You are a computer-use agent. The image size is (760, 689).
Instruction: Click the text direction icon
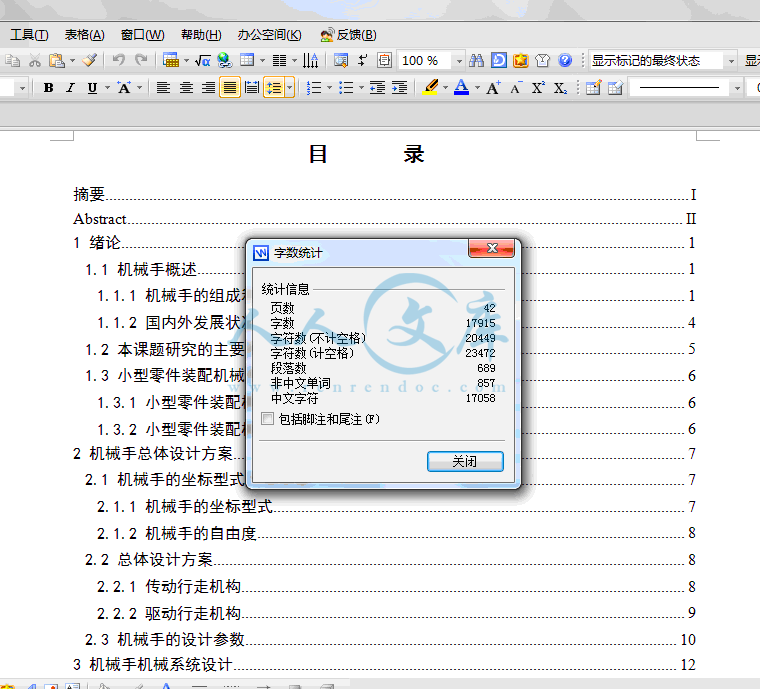[310, 61]
